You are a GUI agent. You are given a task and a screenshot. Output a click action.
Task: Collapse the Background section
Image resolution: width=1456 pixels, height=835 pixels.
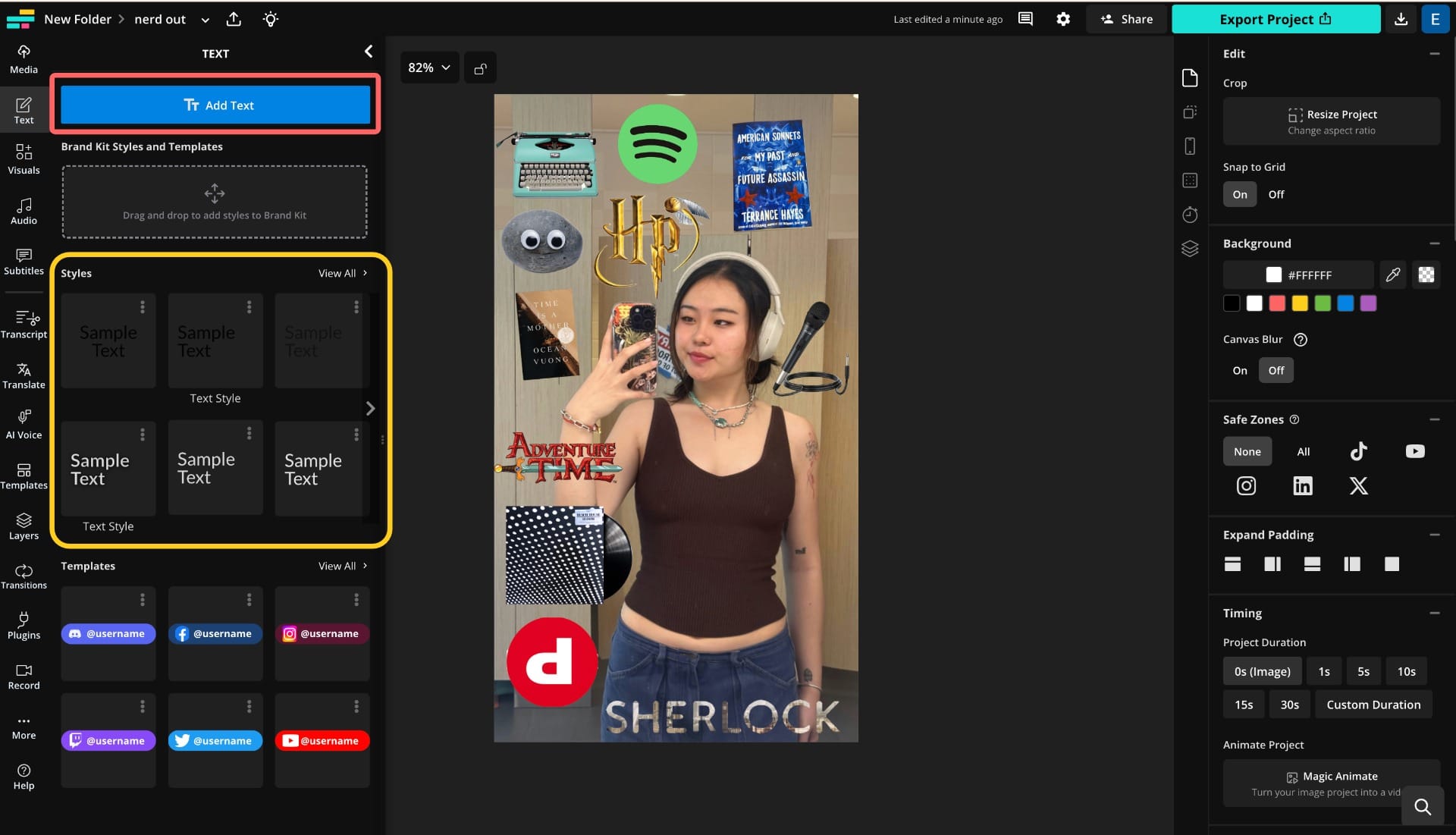click(x=1435, y=243)
